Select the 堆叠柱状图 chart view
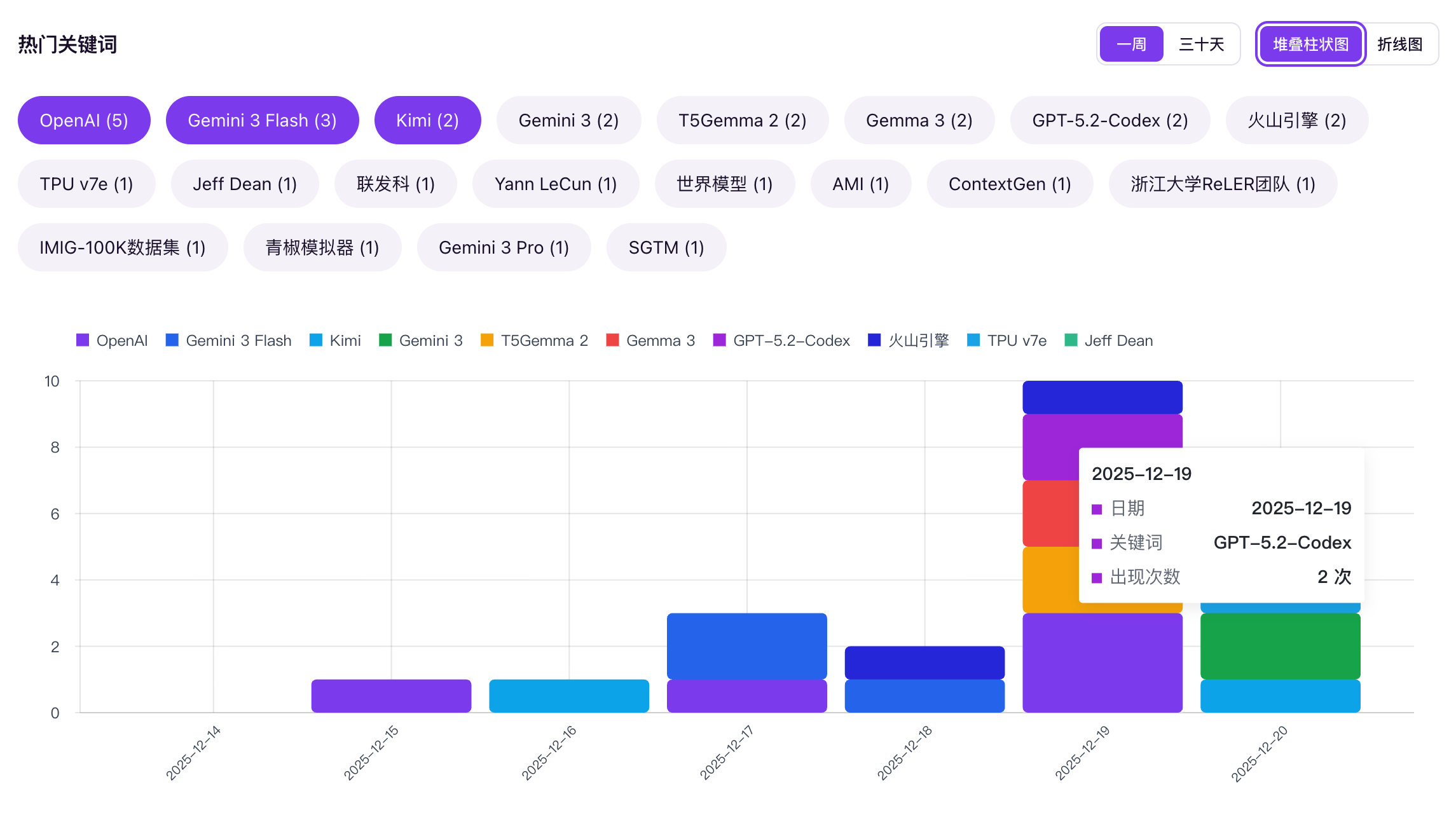This screenshot has width=1456, height=815. pyautogui.click(x=1310, y=45)
